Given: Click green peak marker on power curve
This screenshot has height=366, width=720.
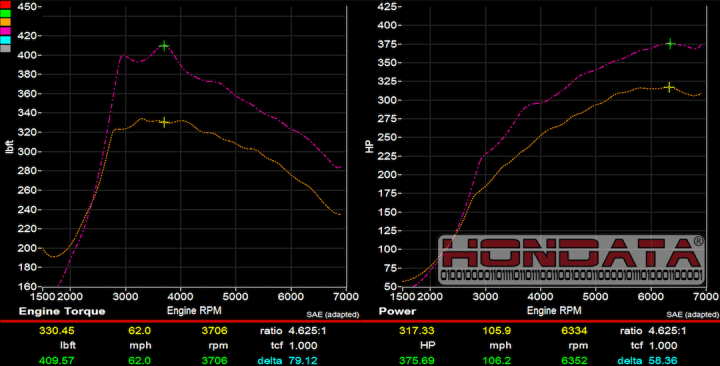Looking at the screenshot, I should click(670, 44).
